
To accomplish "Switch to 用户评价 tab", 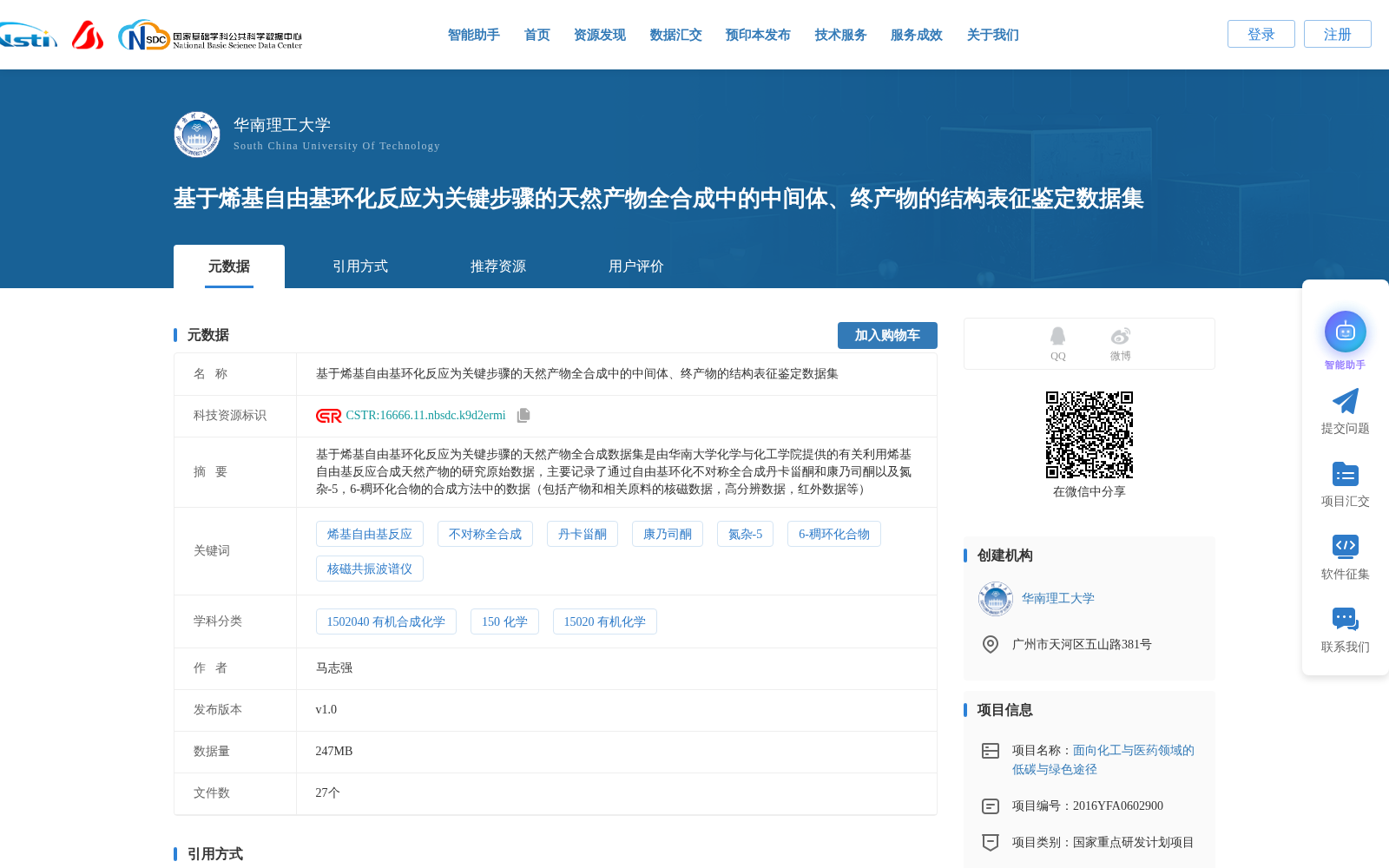I will click(636, 266).
